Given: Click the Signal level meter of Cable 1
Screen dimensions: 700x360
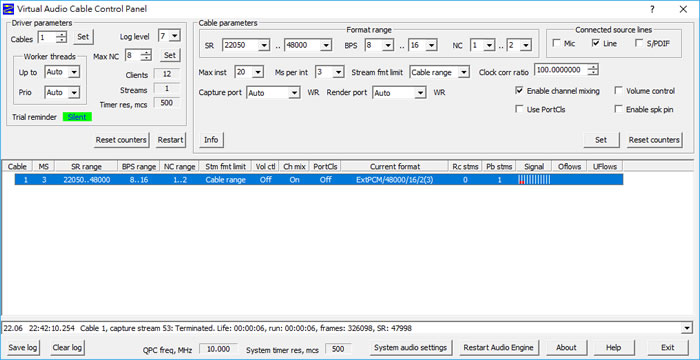Looking at the screenshot, I should click(x=534, y=180).
